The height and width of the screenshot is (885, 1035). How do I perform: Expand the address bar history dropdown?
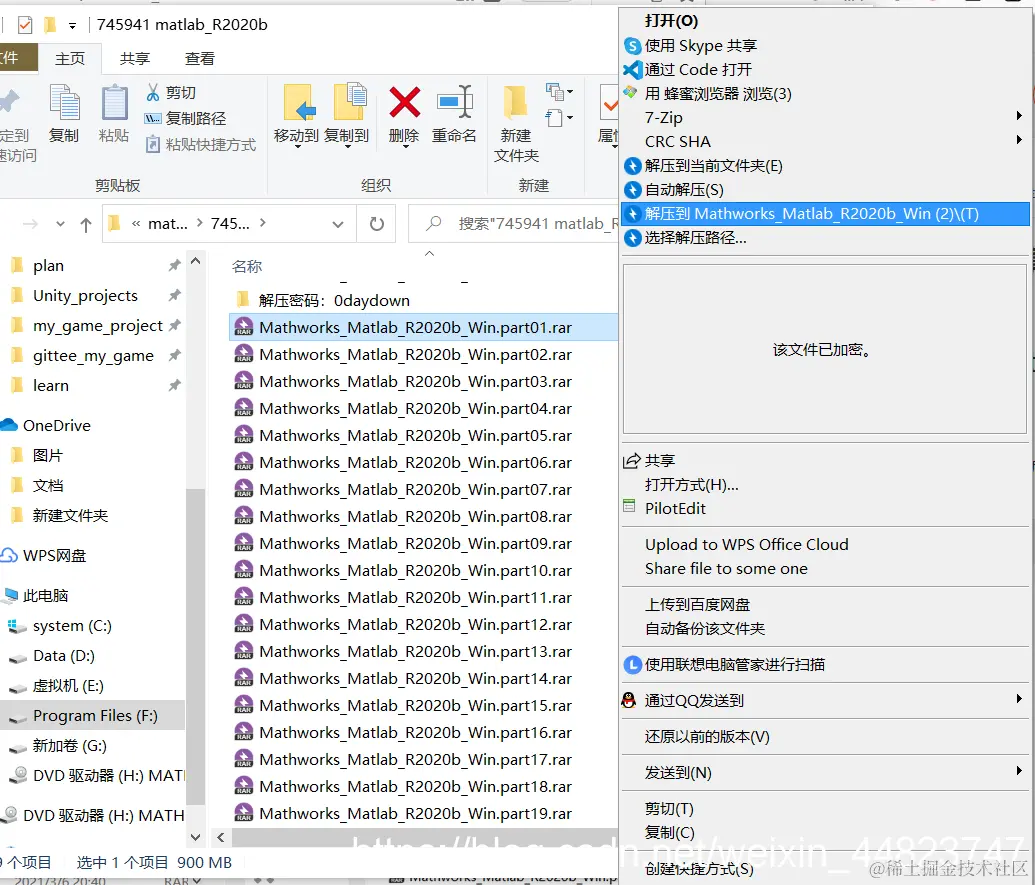click(338, 224)
